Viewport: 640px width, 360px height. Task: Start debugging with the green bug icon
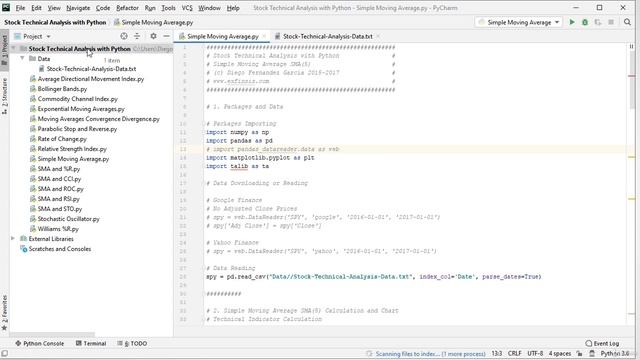pos(585,22)
